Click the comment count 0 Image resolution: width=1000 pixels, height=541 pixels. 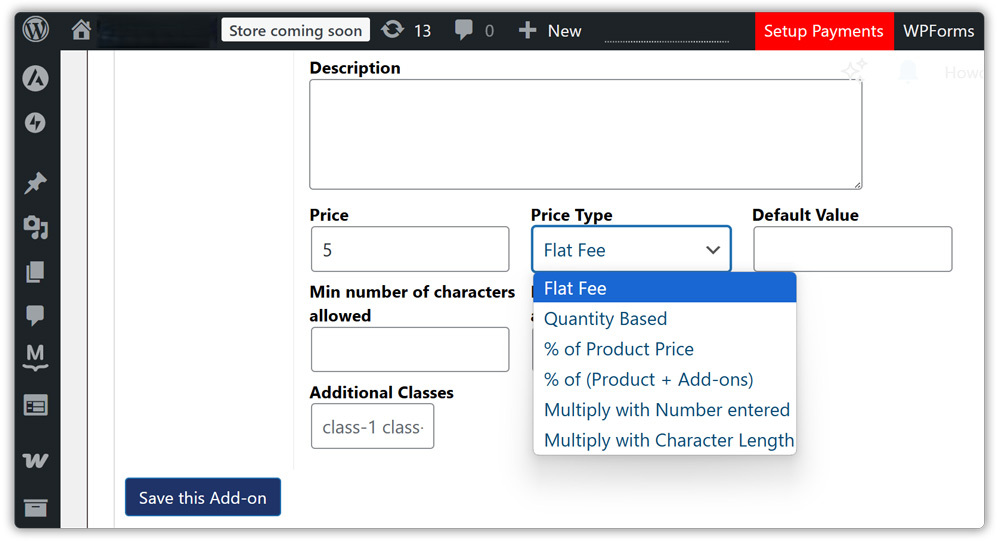[489, 31]
